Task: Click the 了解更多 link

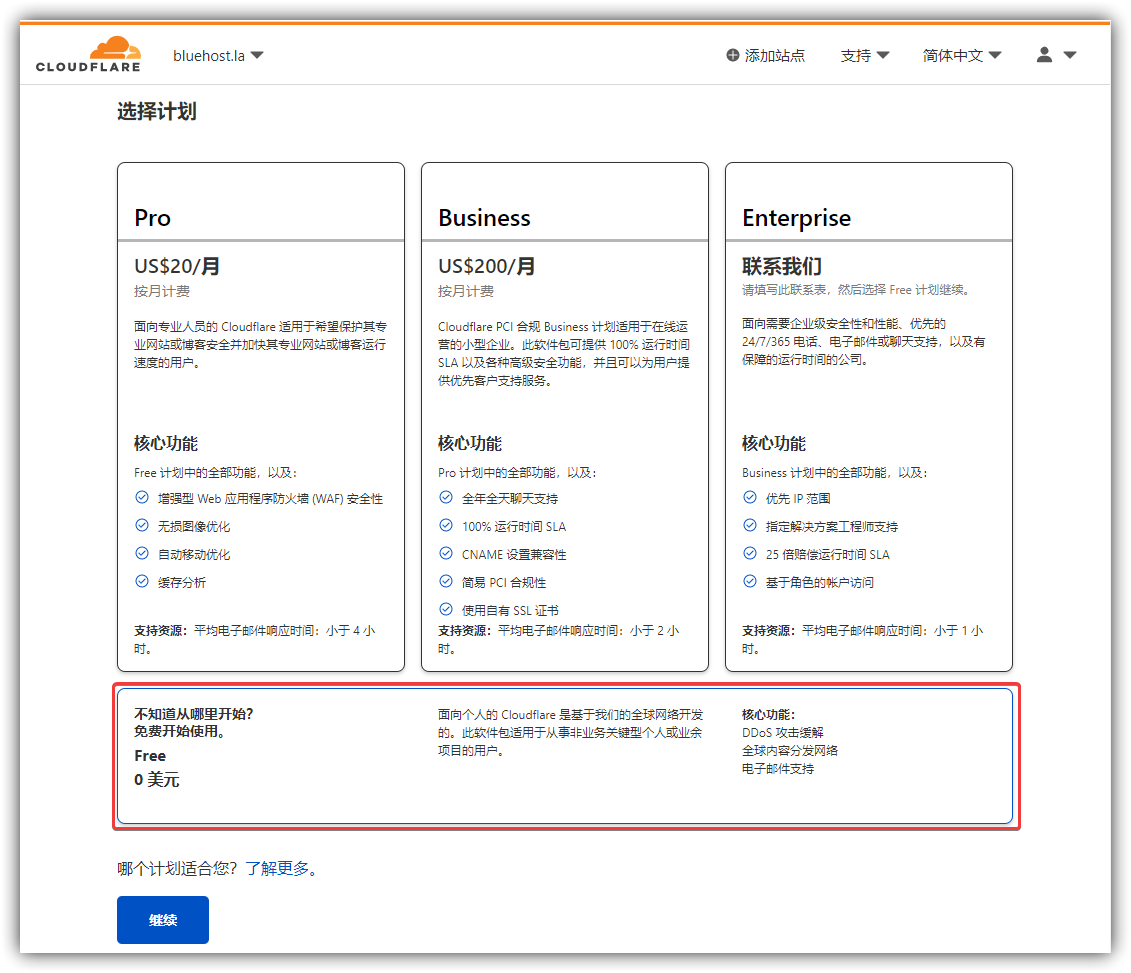Action: (281, 868)
